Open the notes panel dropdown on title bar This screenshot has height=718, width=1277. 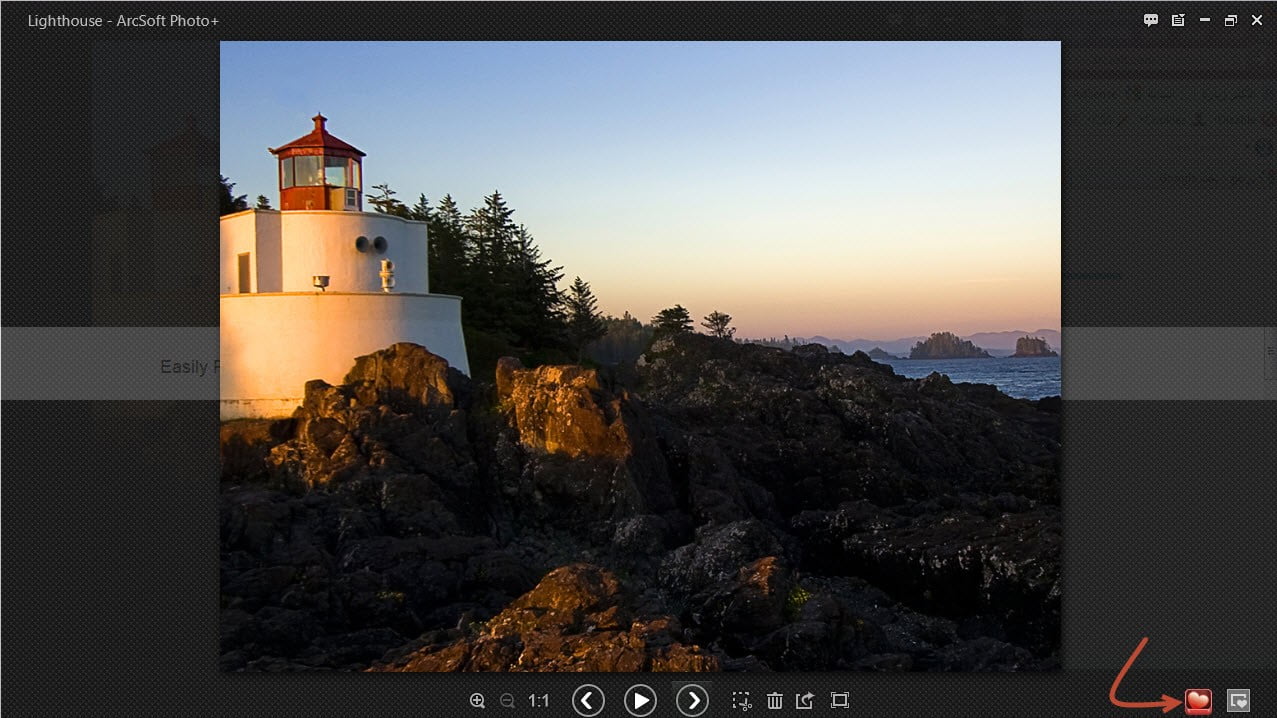(1178, 19)
